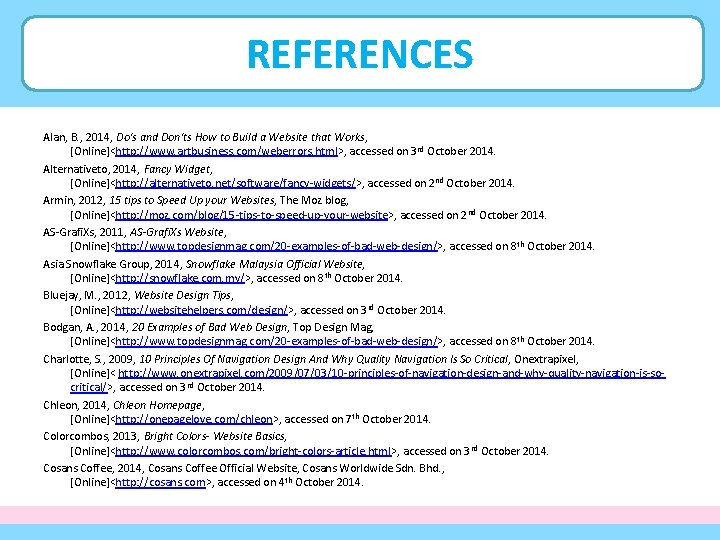Select 'Bright Colors- Website Basics' title
This screenshot has height=540, width=720.
[215, 436]
